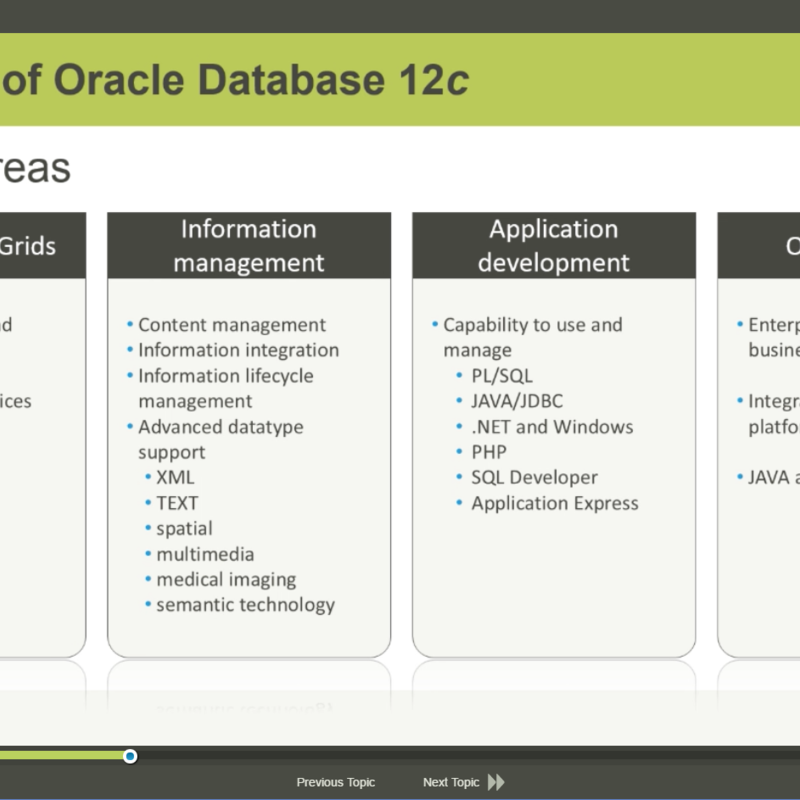This screenshot has width=800, height=800.
Task: Click the 'semantic technology' sub-bullet
Action: pyautogui.click(x=245, y=606)
